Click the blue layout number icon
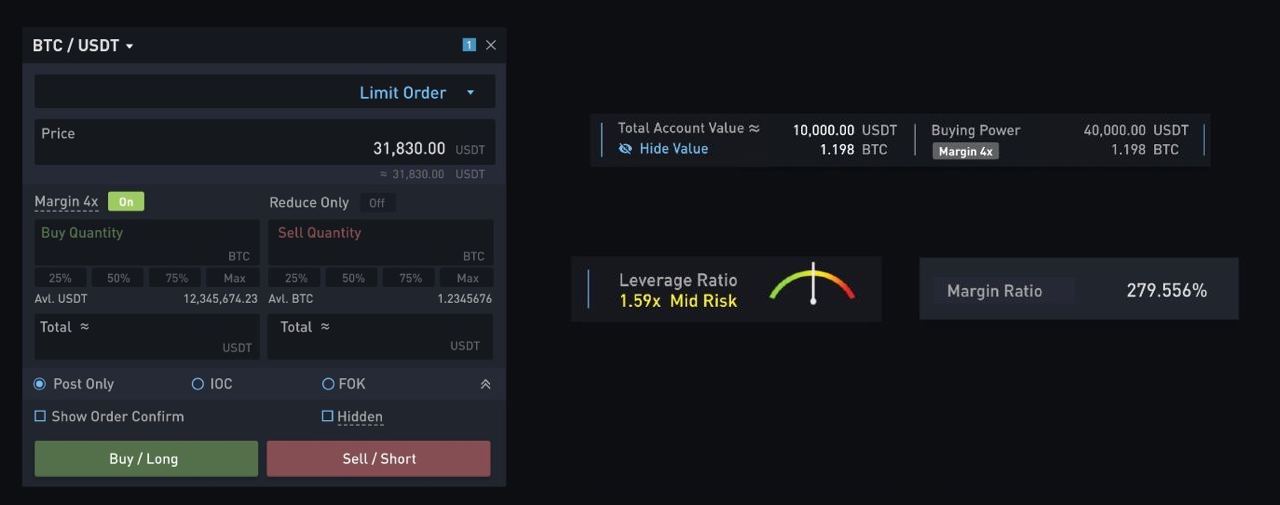Image resolution: width=1280 pixels, height=505 pixels. point(469,45)
